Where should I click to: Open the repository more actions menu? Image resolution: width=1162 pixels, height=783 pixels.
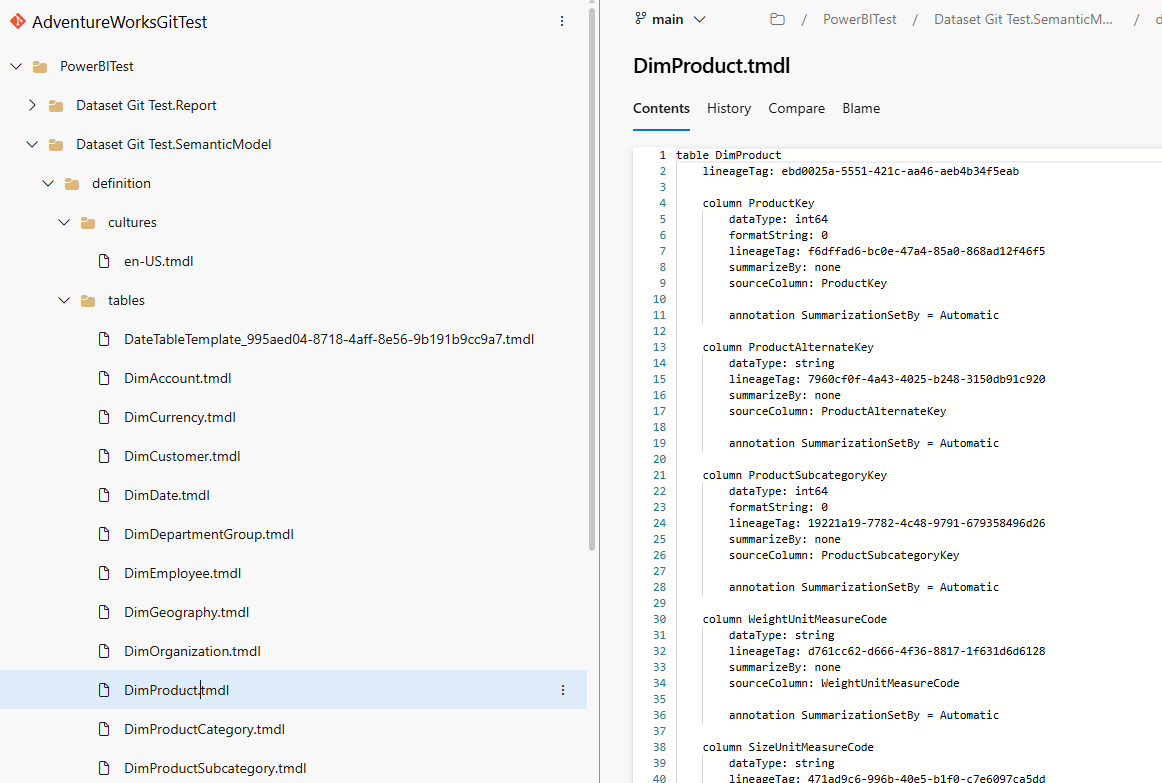click(x=562, y=20)
